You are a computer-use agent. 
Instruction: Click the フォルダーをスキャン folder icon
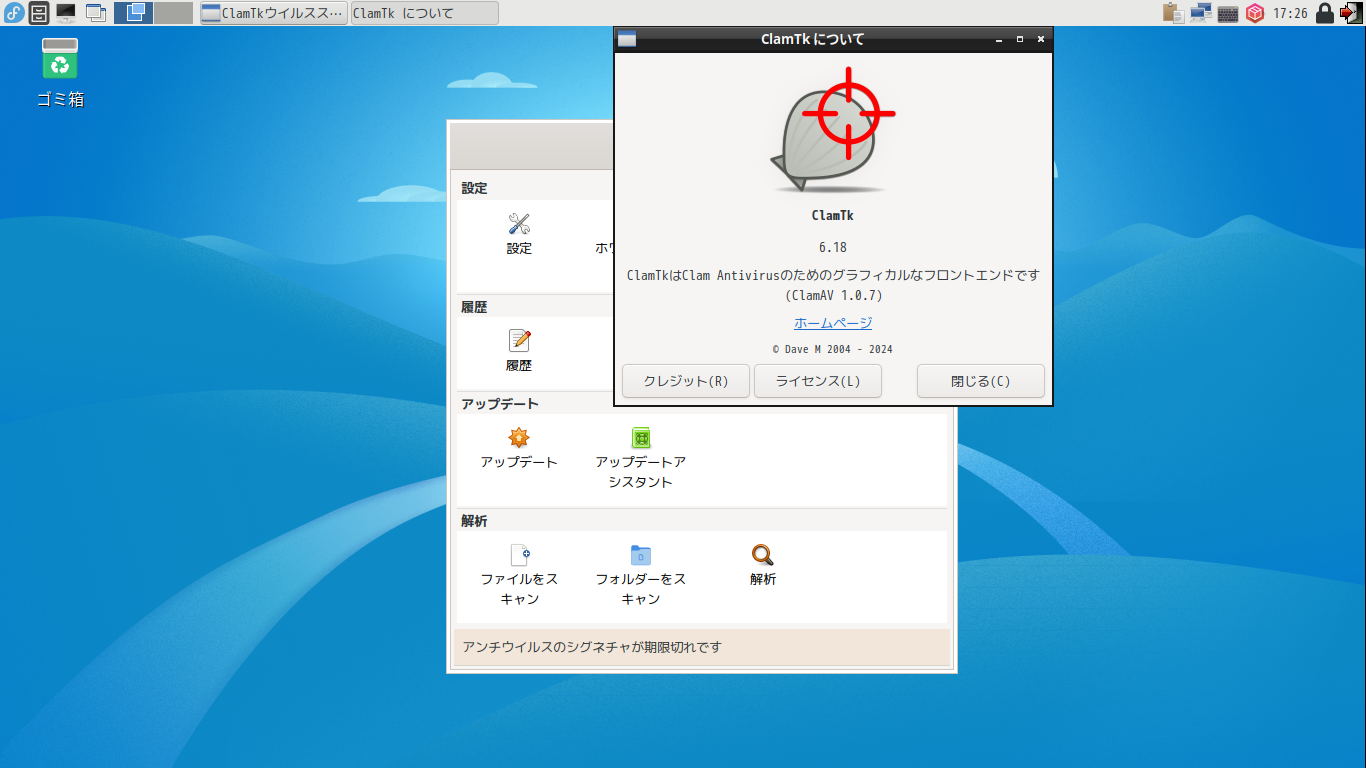coord(641,555)
